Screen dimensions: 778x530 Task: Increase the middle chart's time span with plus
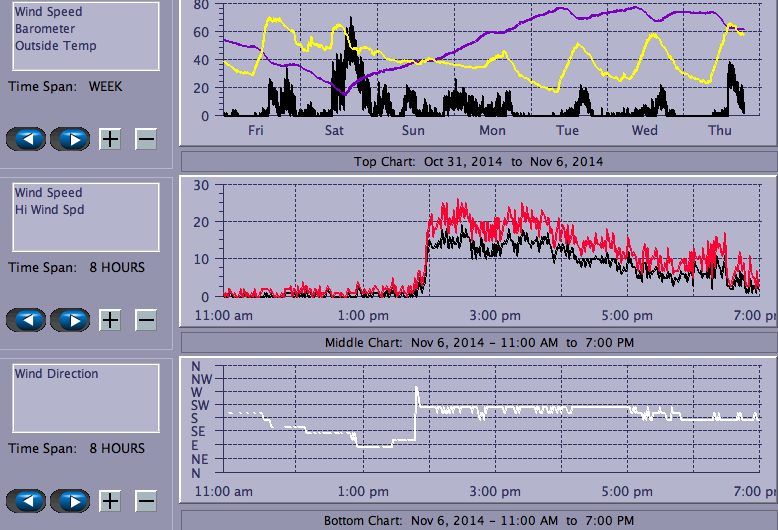pyautogui.click(x=110, y=320)
